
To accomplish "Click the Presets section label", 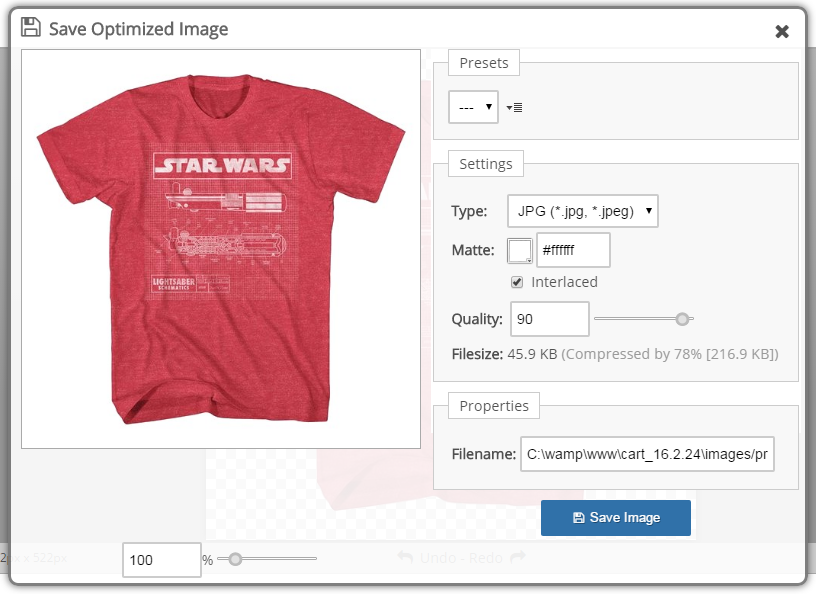I will 483,62.
